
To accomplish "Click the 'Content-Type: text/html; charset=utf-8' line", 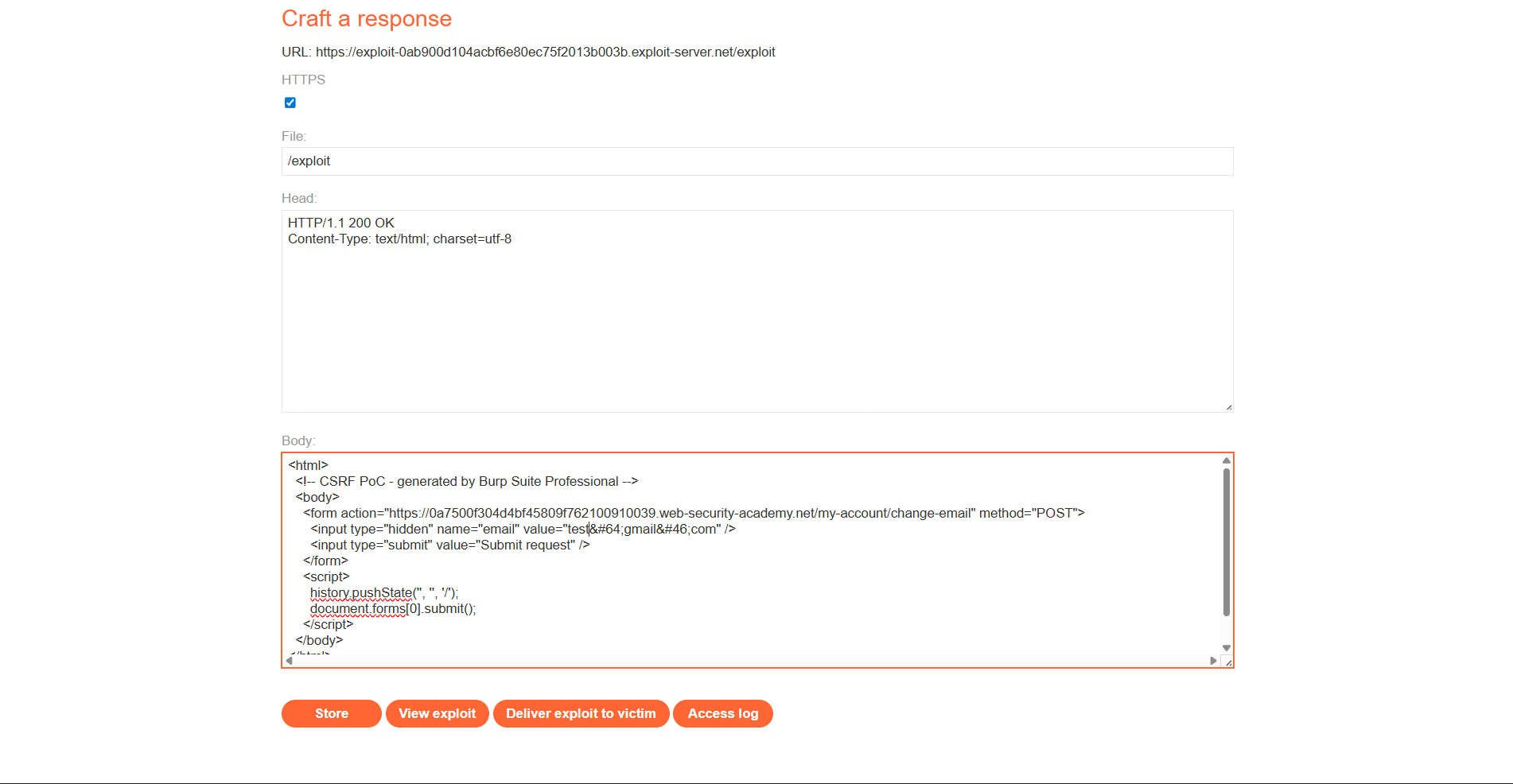I will (x=399, y=239).
